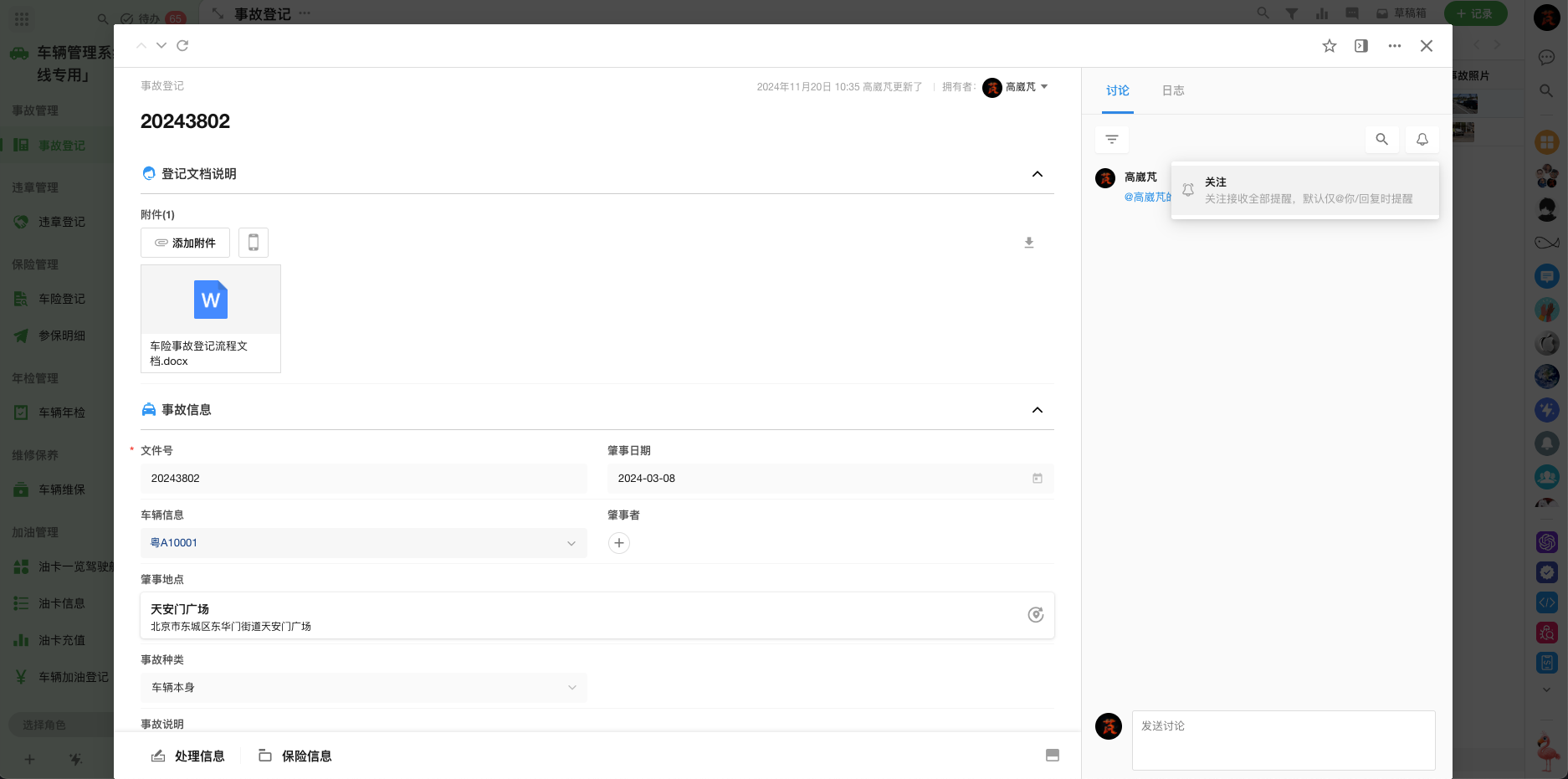
Task: Click the 添加附件 button
Action: pos(185,243)
